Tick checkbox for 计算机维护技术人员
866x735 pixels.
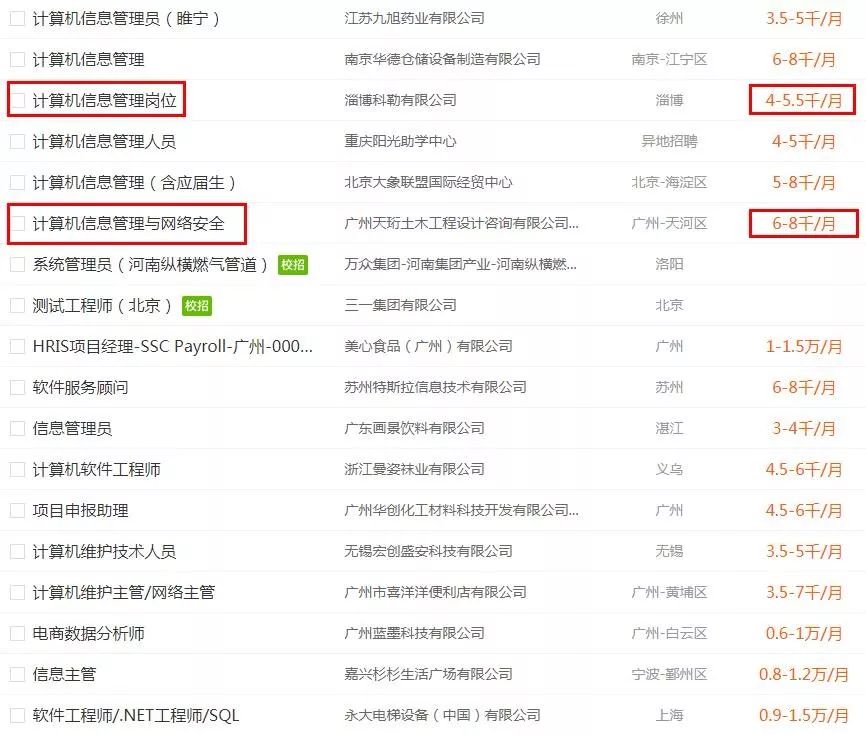coord(18,551)
